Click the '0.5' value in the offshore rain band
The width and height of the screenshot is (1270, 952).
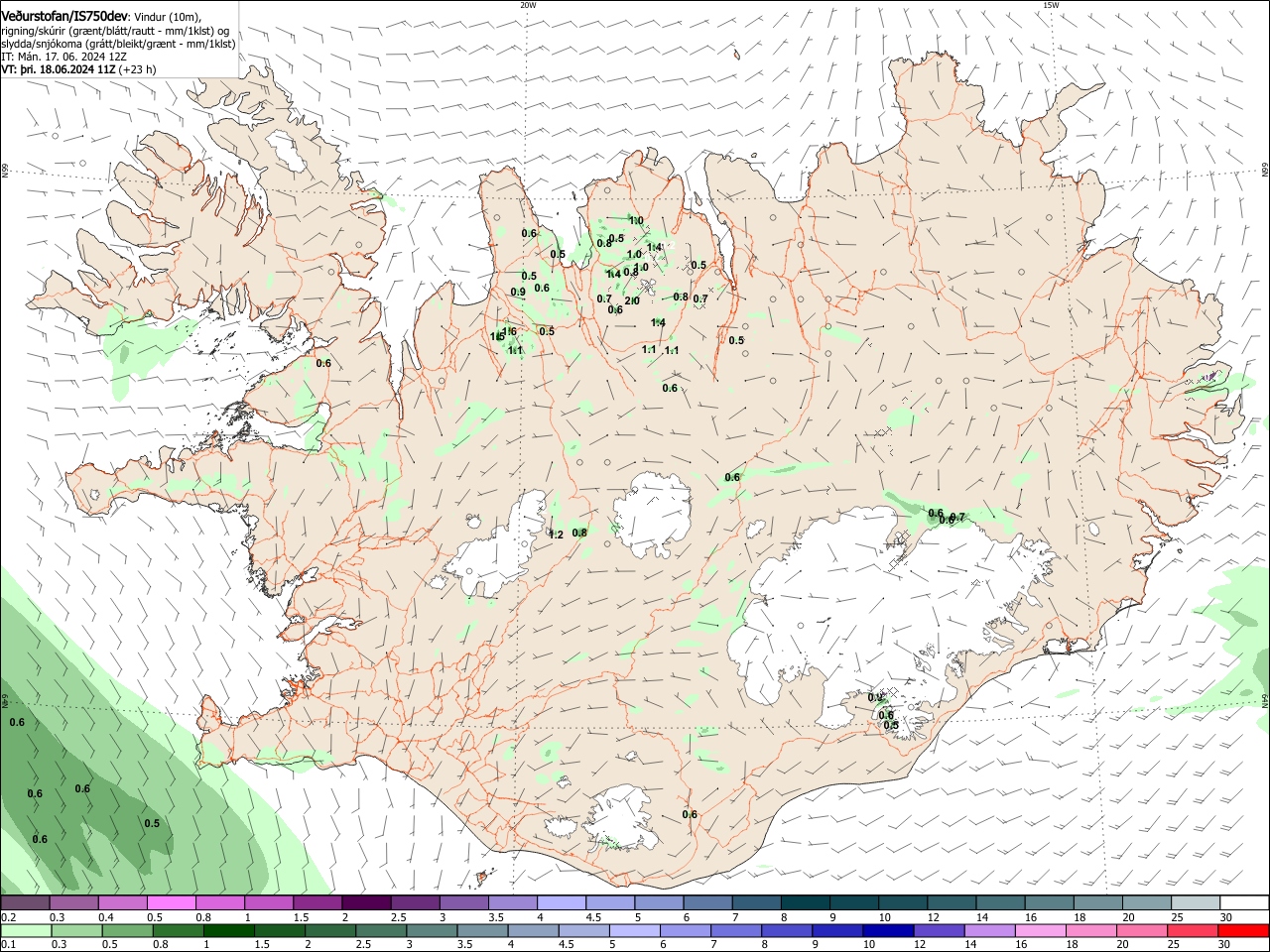pyautogui.click(x=152, y=823)
